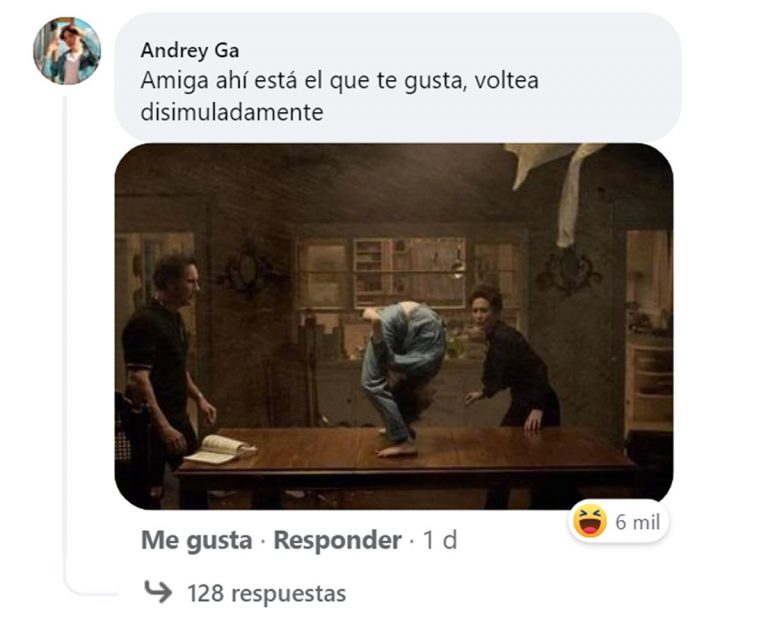
Task: Click the laughing reaction emoji
Action: tap(590, 521)
